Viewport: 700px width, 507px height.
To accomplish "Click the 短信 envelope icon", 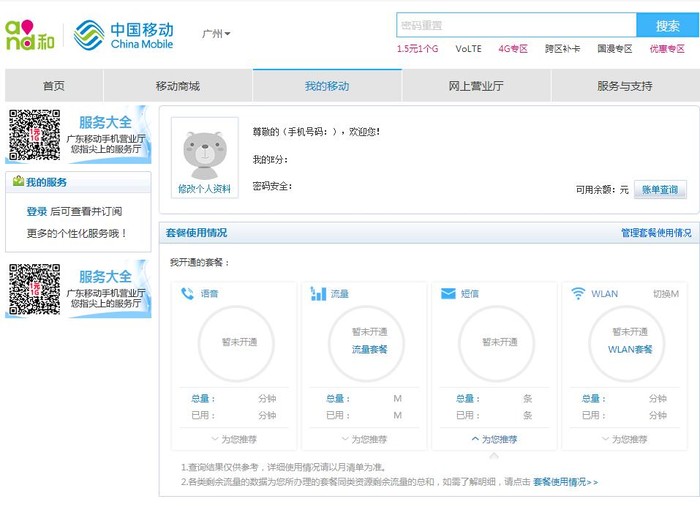I will point(448,293).
